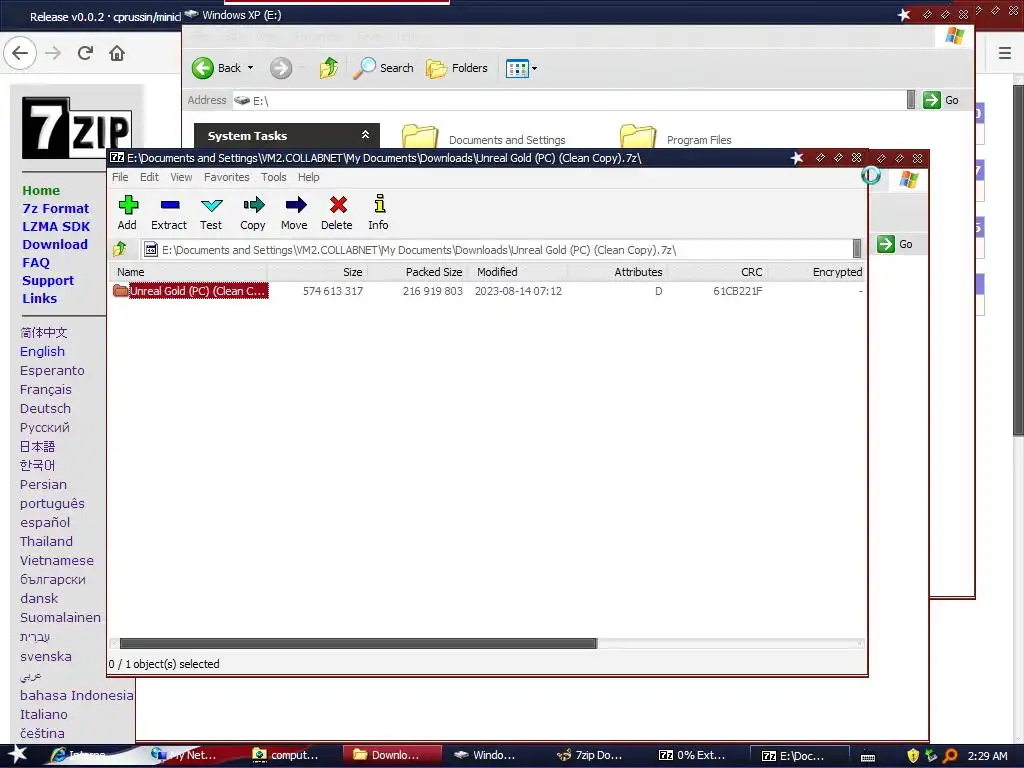This screenshot has height=768, width=1024.
Task: Click the Folders button in Explorer toolbar
Action: pyautogui.click(x=456, y=68)
